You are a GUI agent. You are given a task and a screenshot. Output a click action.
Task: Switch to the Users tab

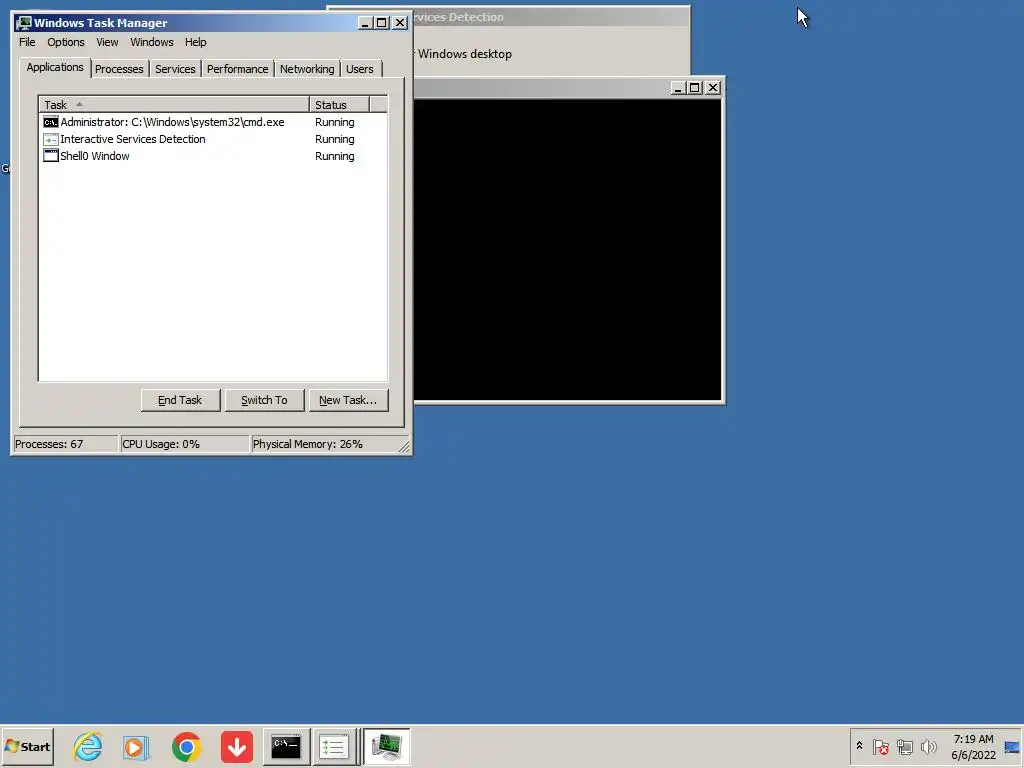click(x=359, y=69)
